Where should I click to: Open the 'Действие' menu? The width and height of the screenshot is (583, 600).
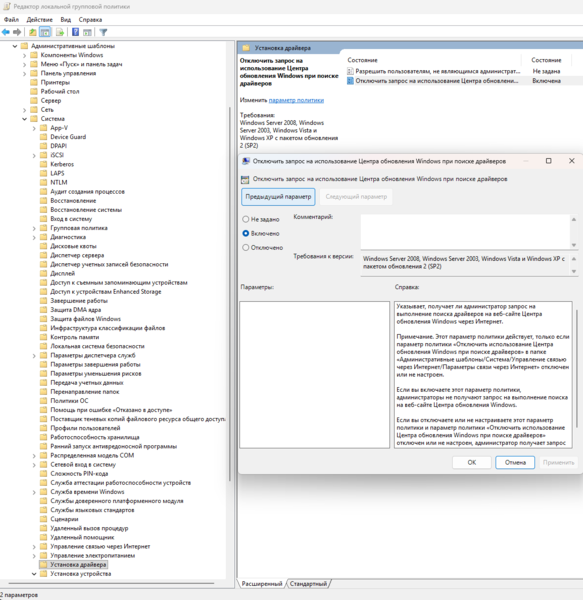coord(39,20)
